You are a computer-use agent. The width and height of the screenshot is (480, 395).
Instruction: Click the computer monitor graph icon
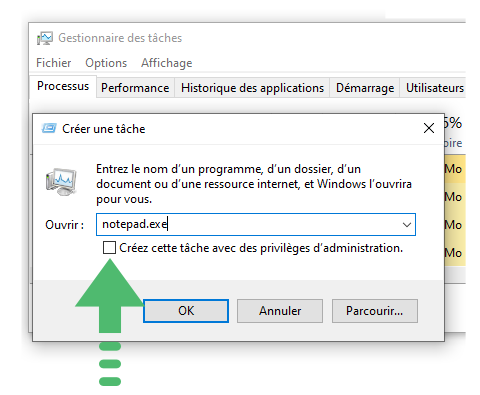61,182
